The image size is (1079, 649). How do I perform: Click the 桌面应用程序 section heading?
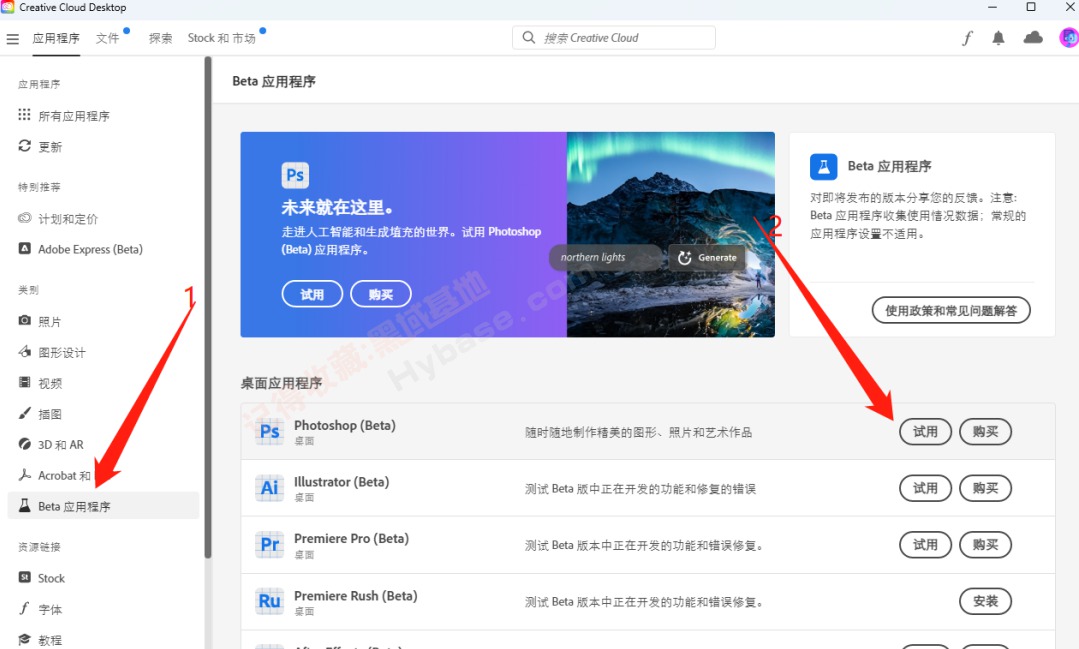point(281,383)
